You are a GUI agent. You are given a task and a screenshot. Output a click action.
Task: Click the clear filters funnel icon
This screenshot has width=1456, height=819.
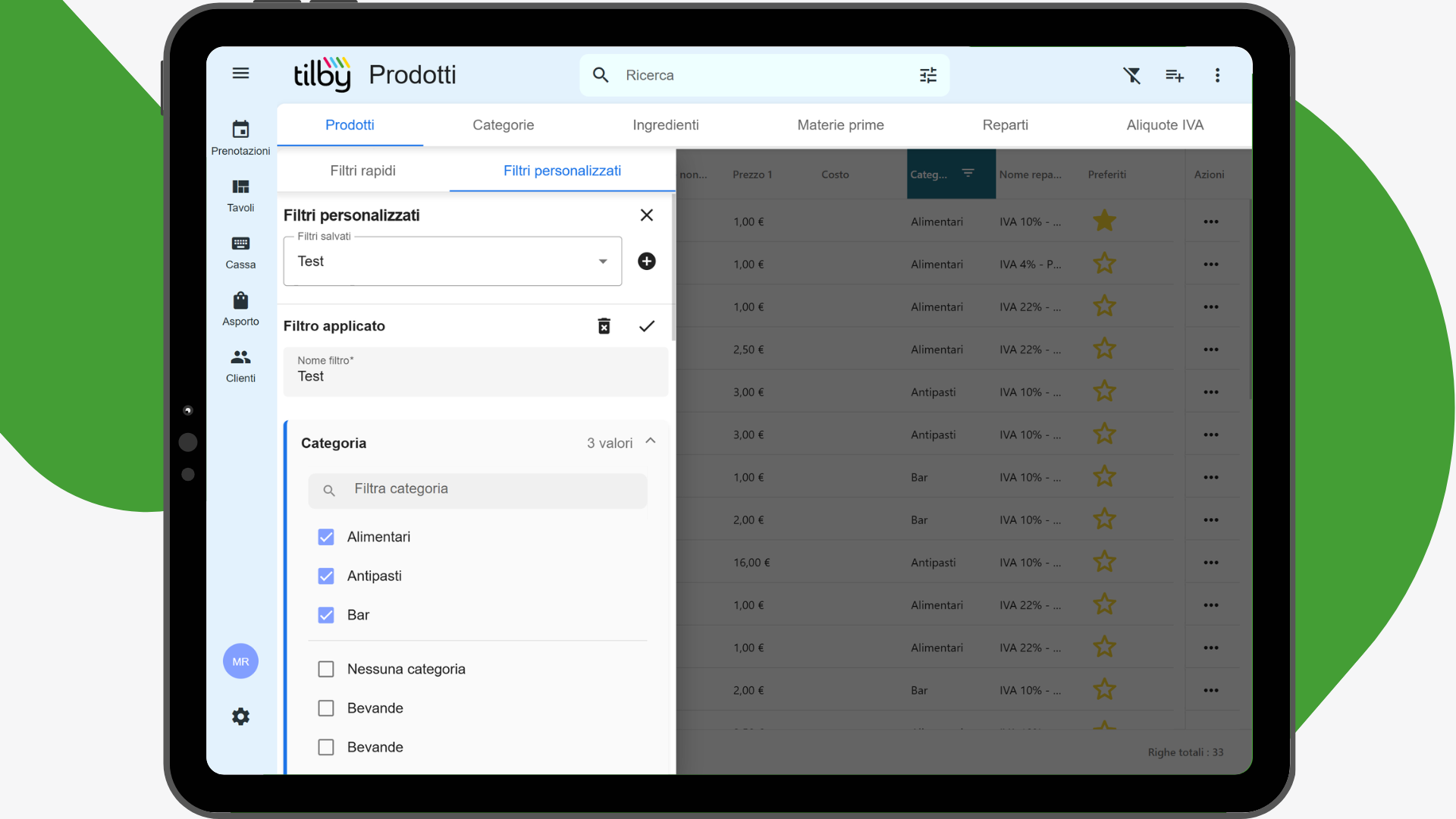click(x=1132, y=75)
